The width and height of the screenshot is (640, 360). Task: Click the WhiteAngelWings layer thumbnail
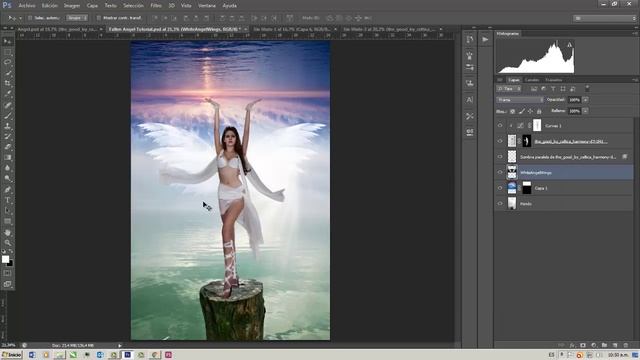[x=511, y=172]
